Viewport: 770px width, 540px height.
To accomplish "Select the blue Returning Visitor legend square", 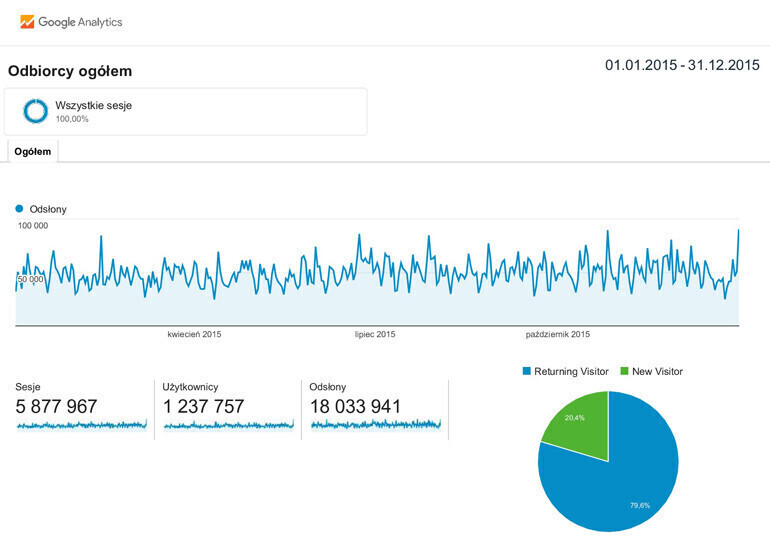I will pos(527,371).
